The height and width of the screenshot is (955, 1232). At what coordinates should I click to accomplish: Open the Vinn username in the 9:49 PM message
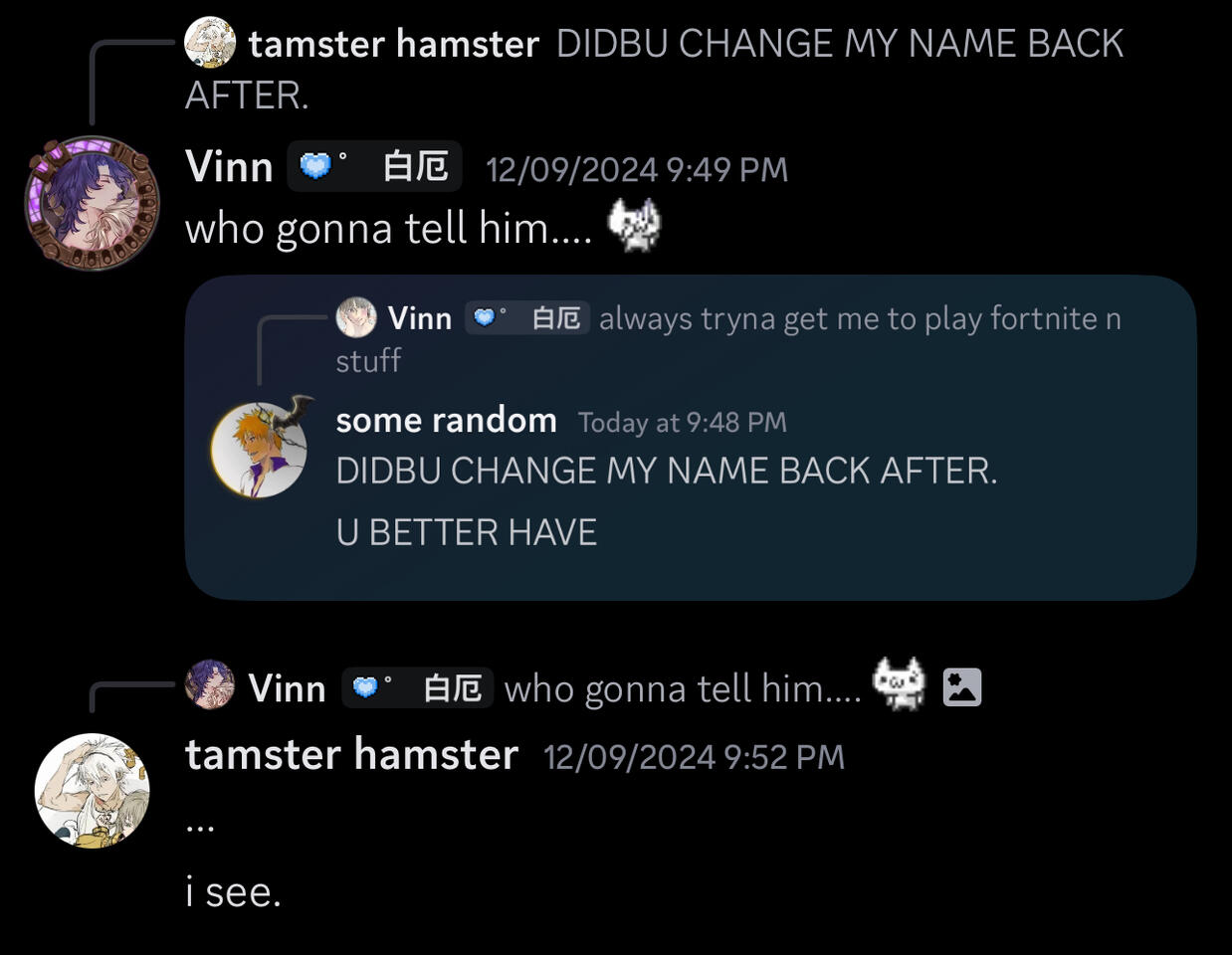tap(229, 166)
